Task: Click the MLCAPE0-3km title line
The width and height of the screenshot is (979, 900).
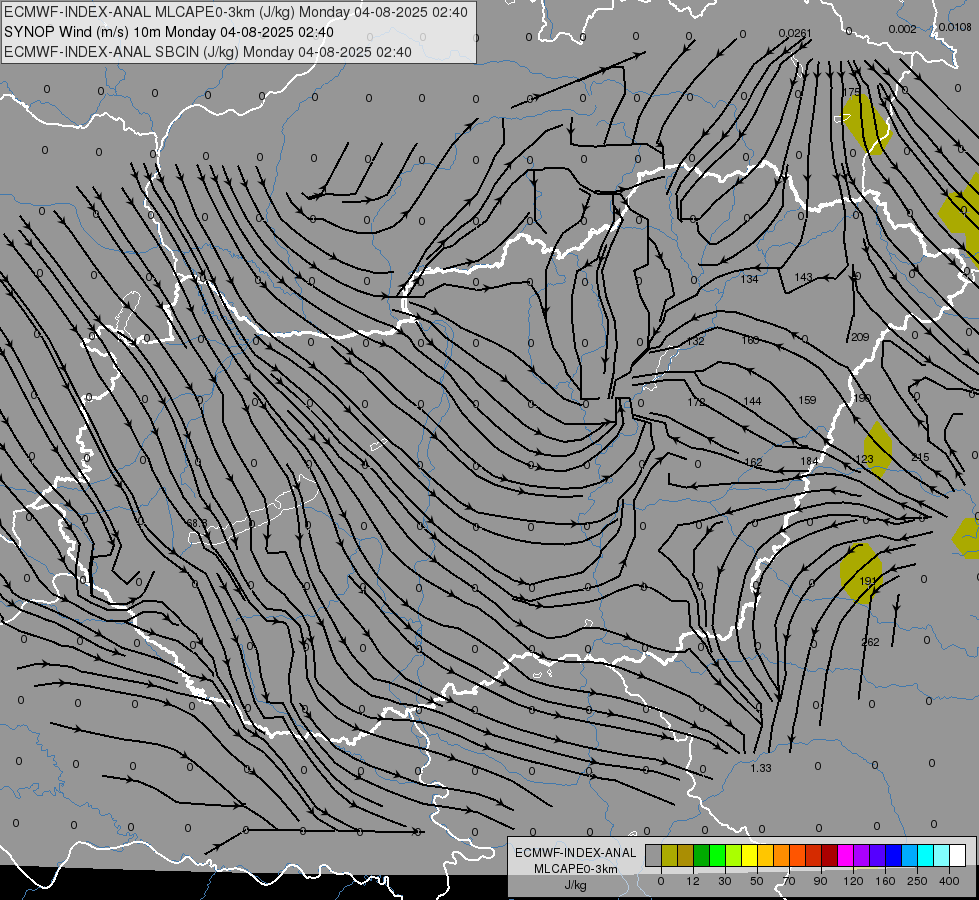Action: 236,12
